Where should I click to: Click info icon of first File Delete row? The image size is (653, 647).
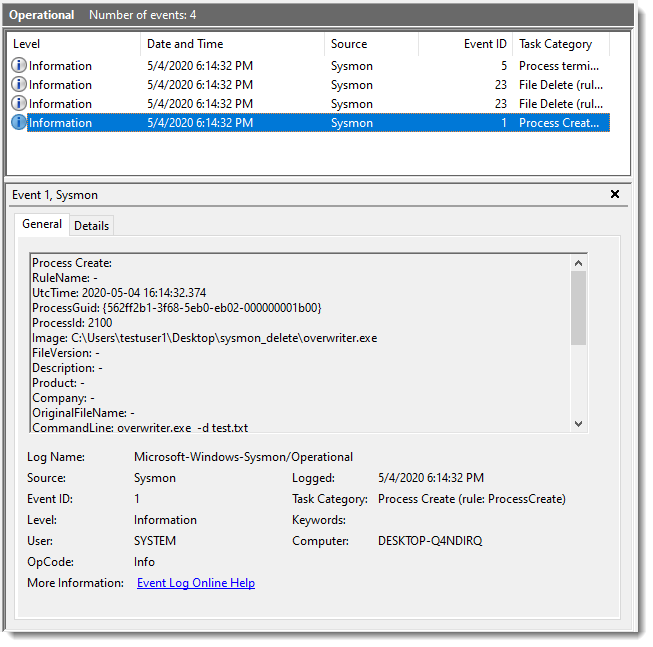click(x=19, y=85)
